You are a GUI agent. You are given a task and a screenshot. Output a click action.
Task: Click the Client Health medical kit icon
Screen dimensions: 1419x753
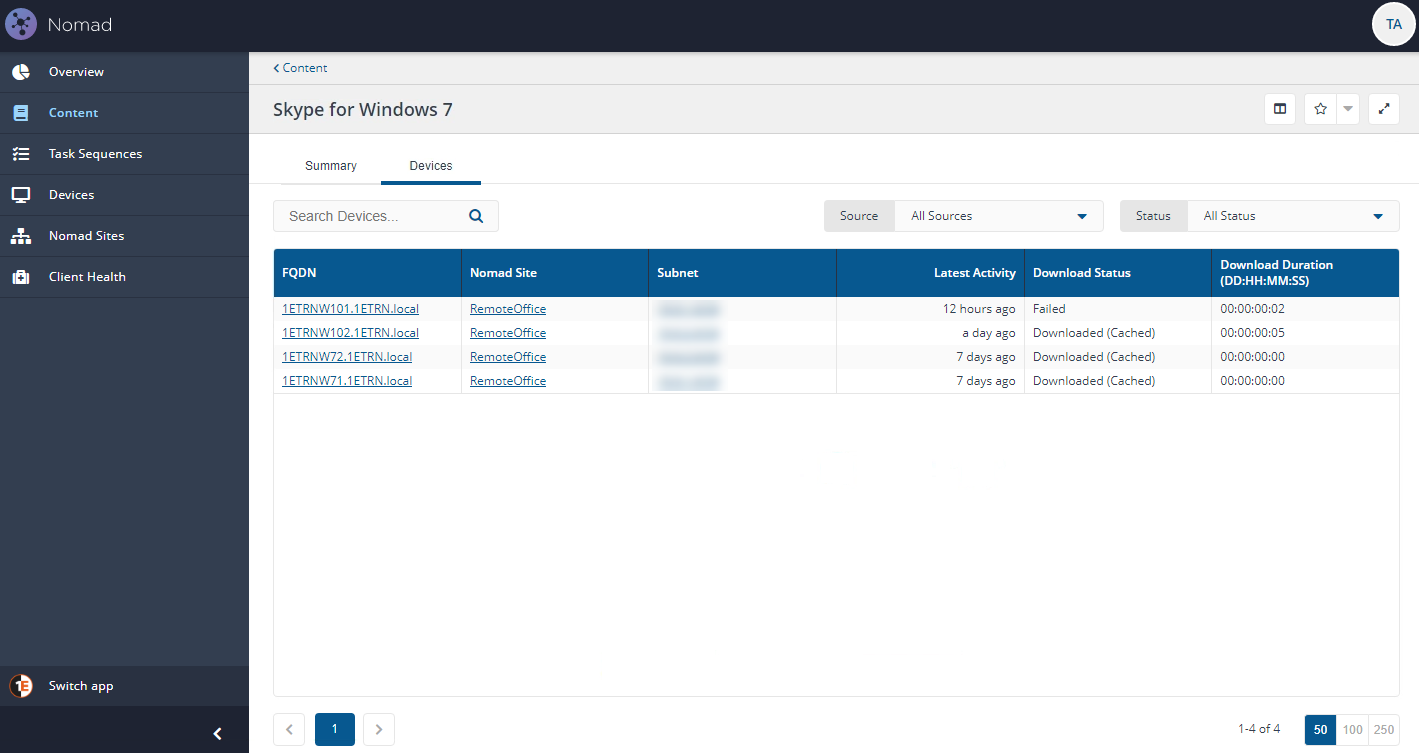[x=20, y=277]
